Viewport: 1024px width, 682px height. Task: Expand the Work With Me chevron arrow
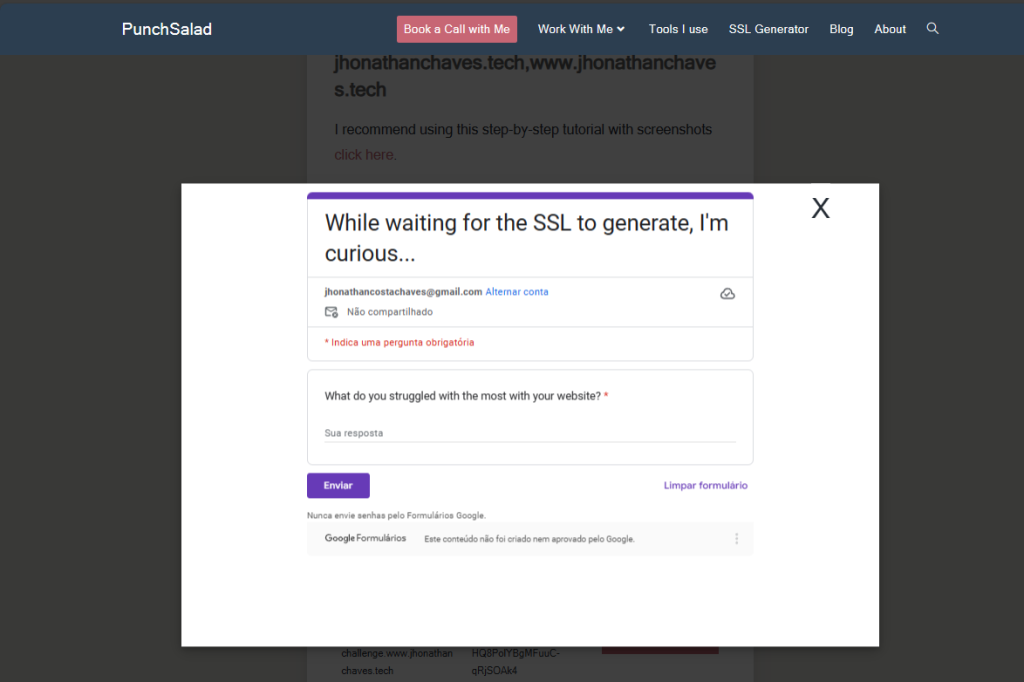pos(620,29)
